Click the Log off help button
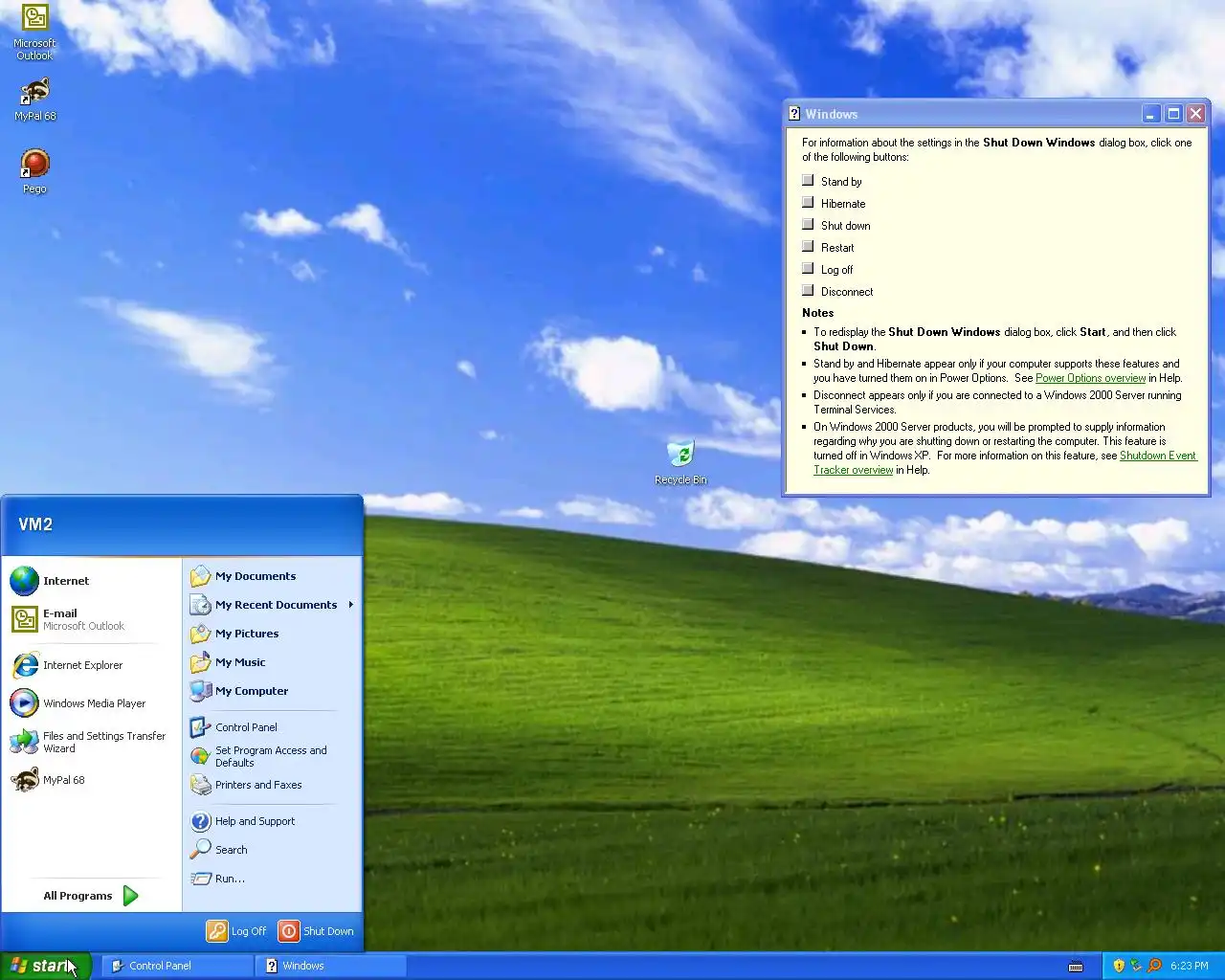 (808, 268)
